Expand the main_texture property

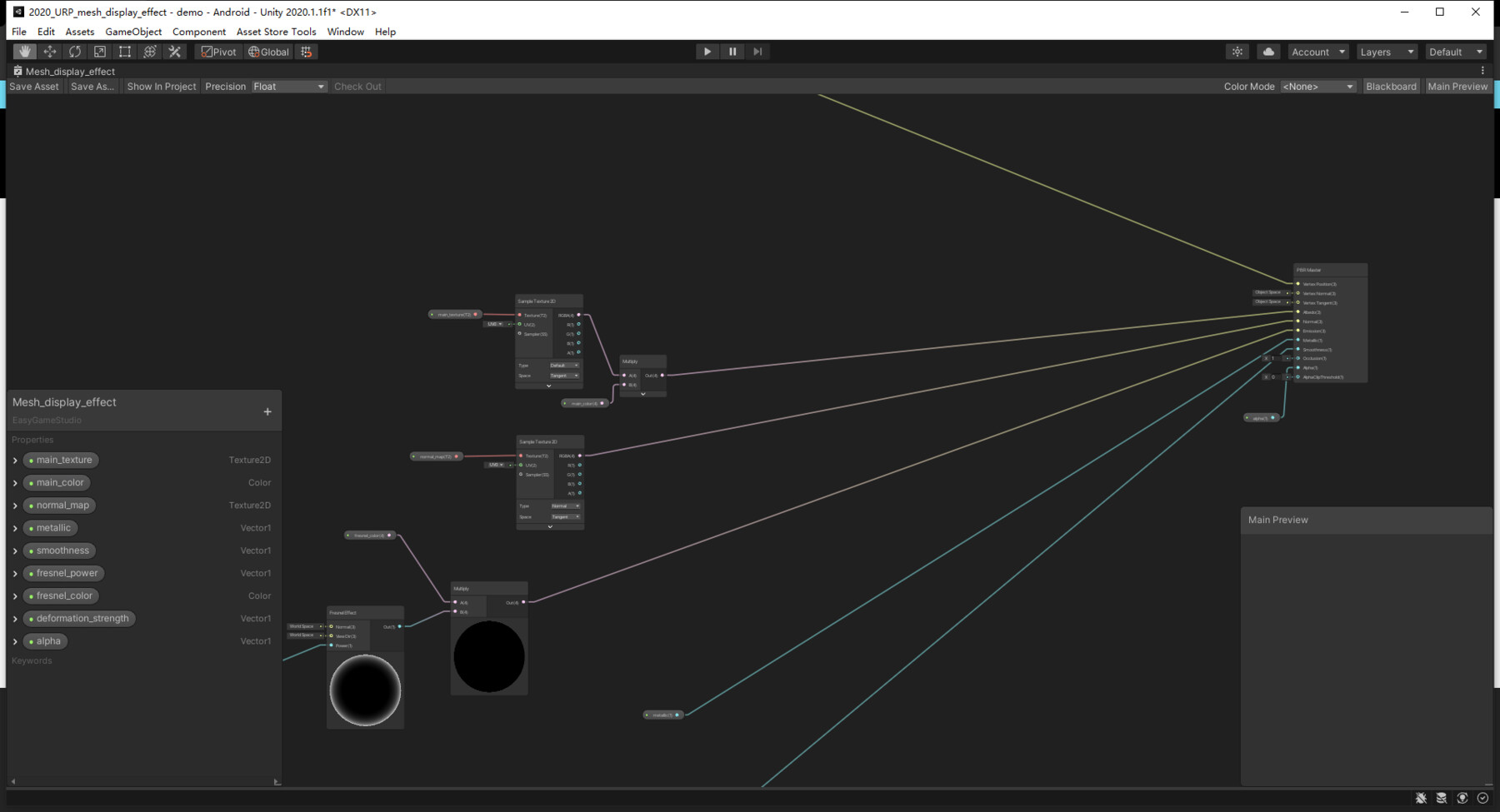click(x=15, y=459)
